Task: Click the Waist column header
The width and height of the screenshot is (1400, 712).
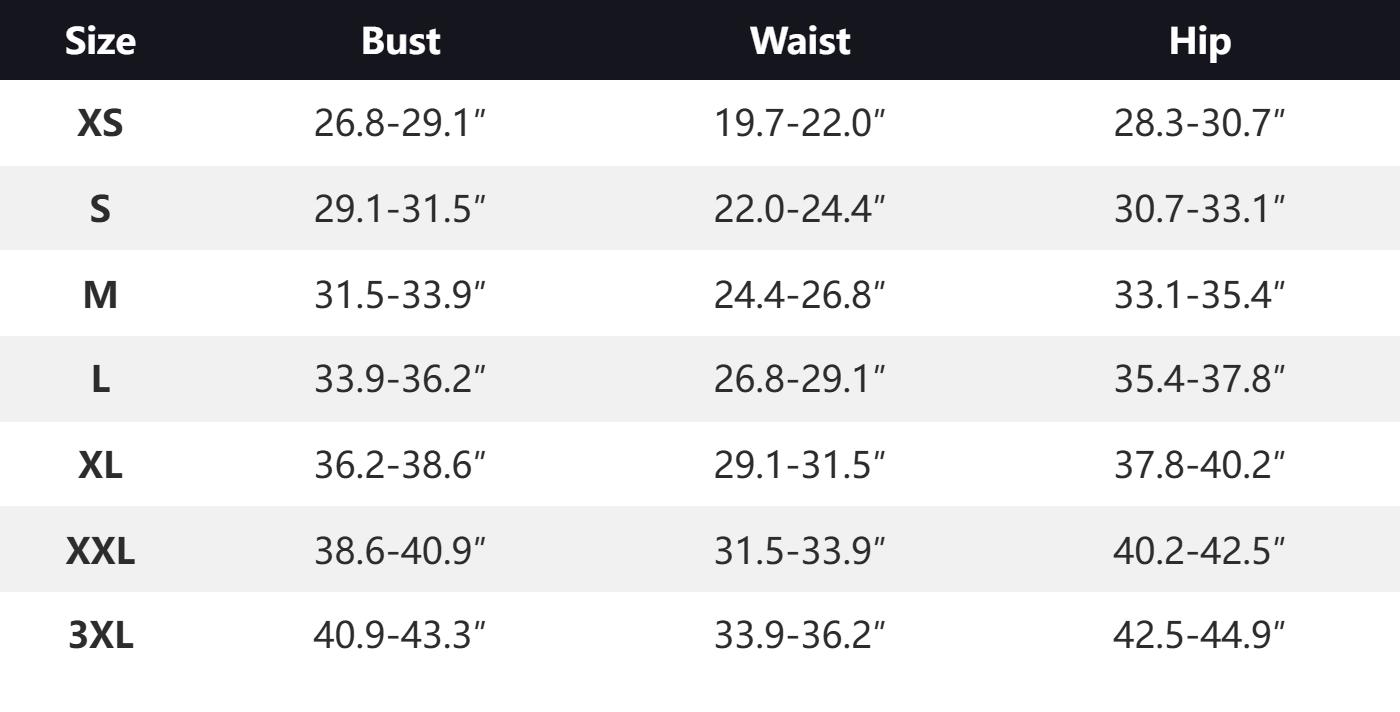Action: click(800, 41)
